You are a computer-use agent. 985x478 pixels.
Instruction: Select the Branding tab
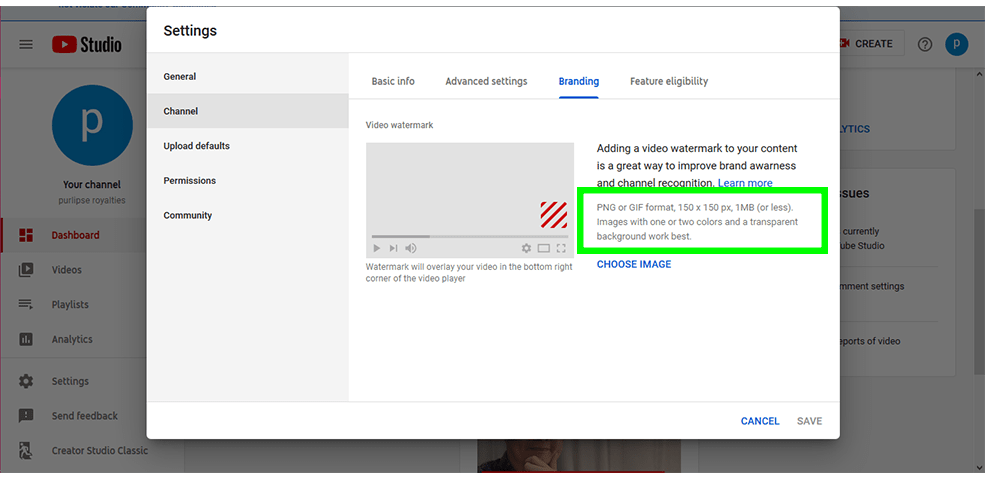click(579, 81)
